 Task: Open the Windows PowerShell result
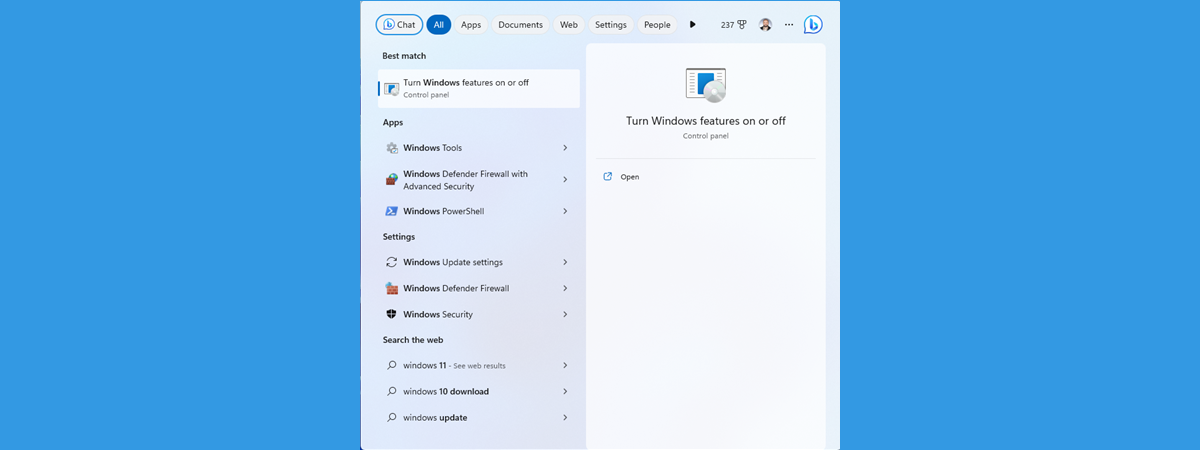479,211
